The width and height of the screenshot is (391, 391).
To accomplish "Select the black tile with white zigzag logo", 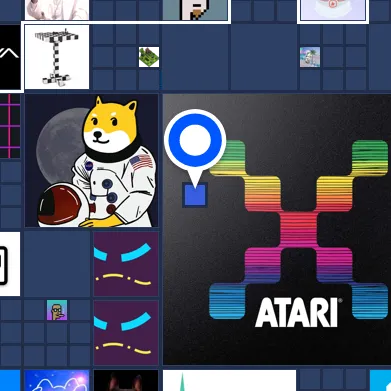I will click(x=10, y=57).
